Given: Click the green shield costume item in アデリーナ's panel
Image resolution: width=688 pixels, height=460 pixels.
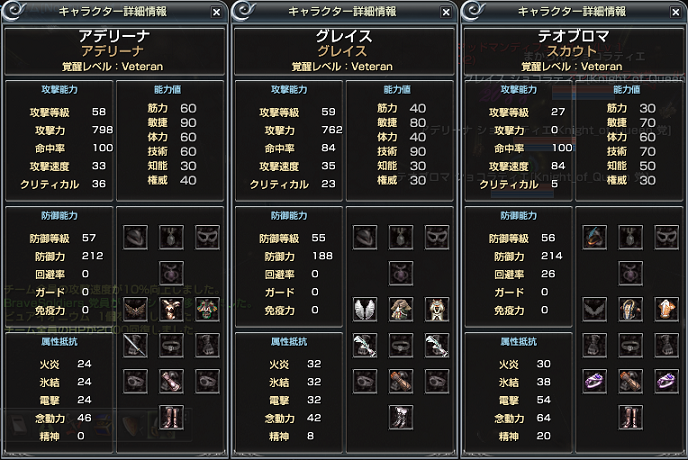Looking at the screenshot, I should (x=207, y=309).
